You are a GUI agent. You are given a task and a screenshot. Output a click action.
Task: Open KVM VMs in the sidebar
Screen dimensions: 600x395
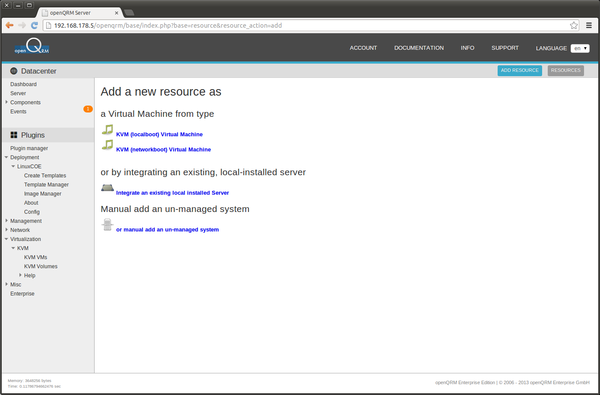(36, 257)
